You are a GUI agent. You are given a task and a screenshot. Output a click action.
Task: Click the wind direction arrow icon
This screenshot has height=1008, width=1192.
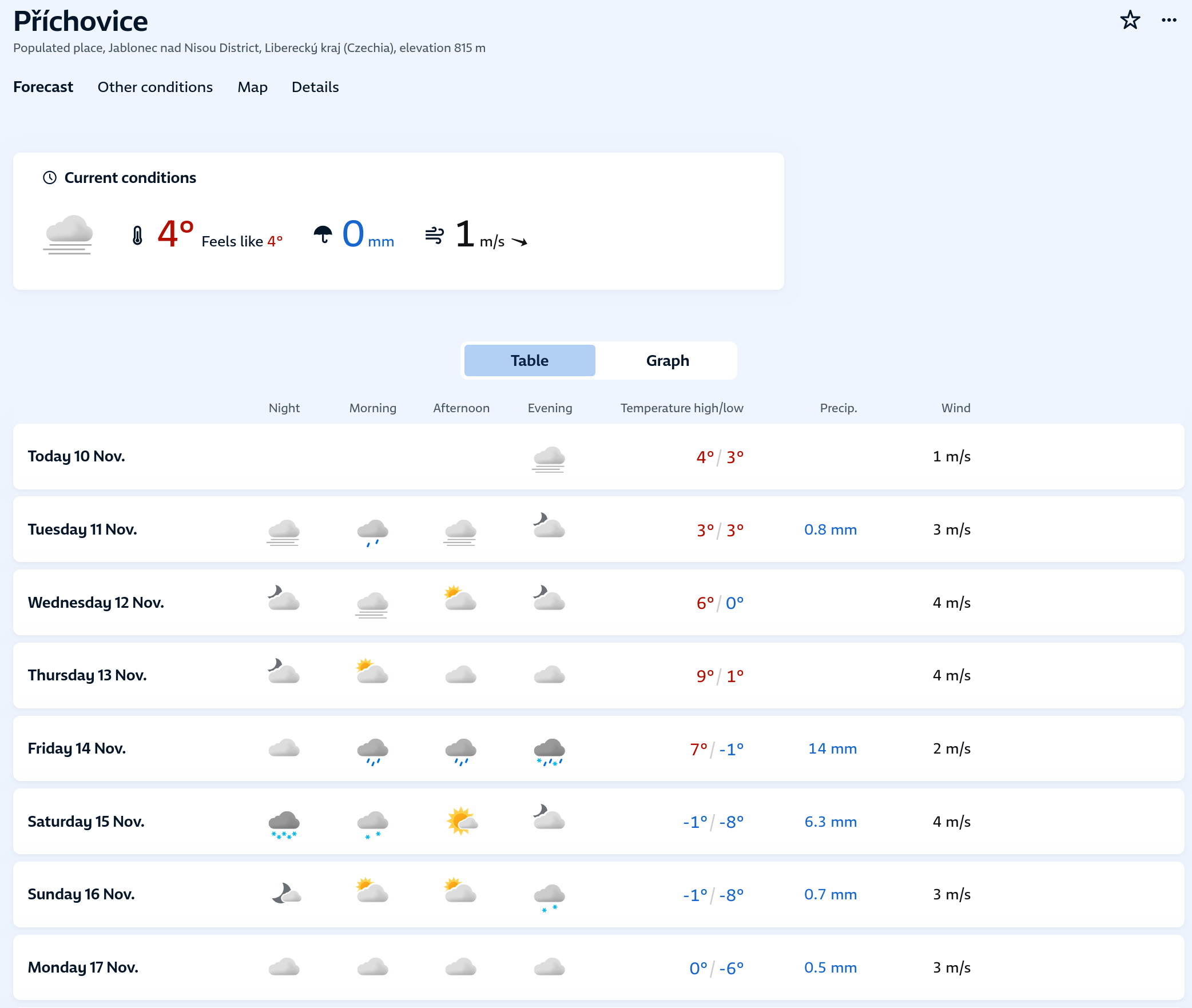pos(519,242)
